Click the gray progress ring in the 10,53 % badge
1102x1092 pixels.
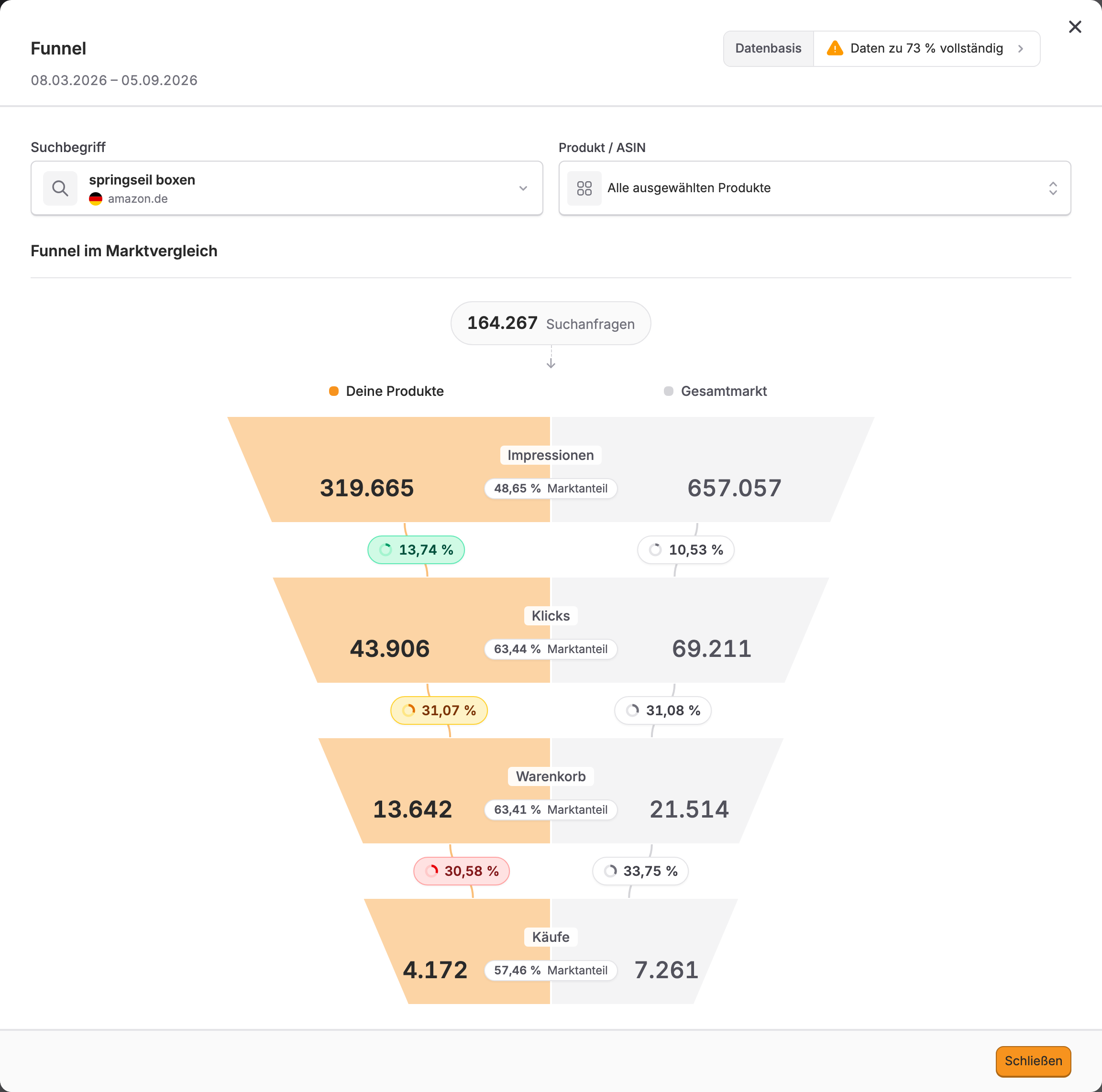[655, 550]
